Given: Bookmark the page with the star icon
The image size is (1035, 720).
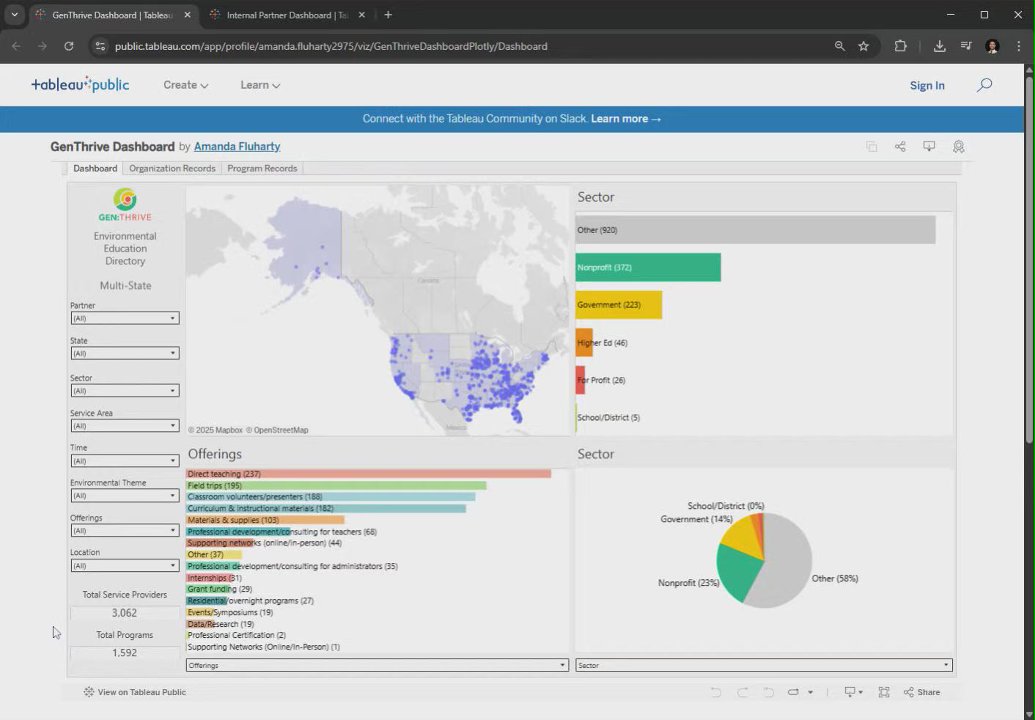Looking at the screenshot, I should 863,46.
